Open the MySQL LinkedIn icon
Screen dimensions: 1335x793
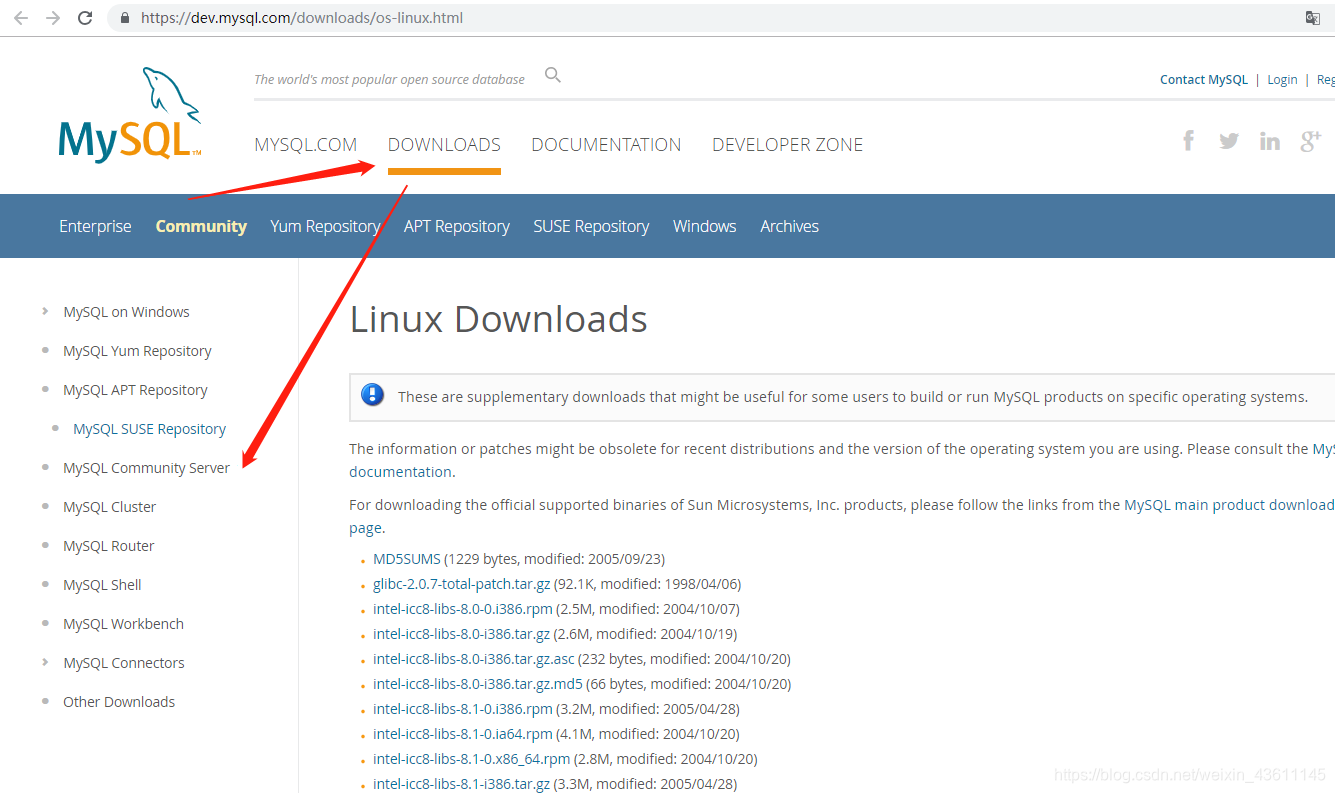pyautogui.click(x=1270, y=141)
